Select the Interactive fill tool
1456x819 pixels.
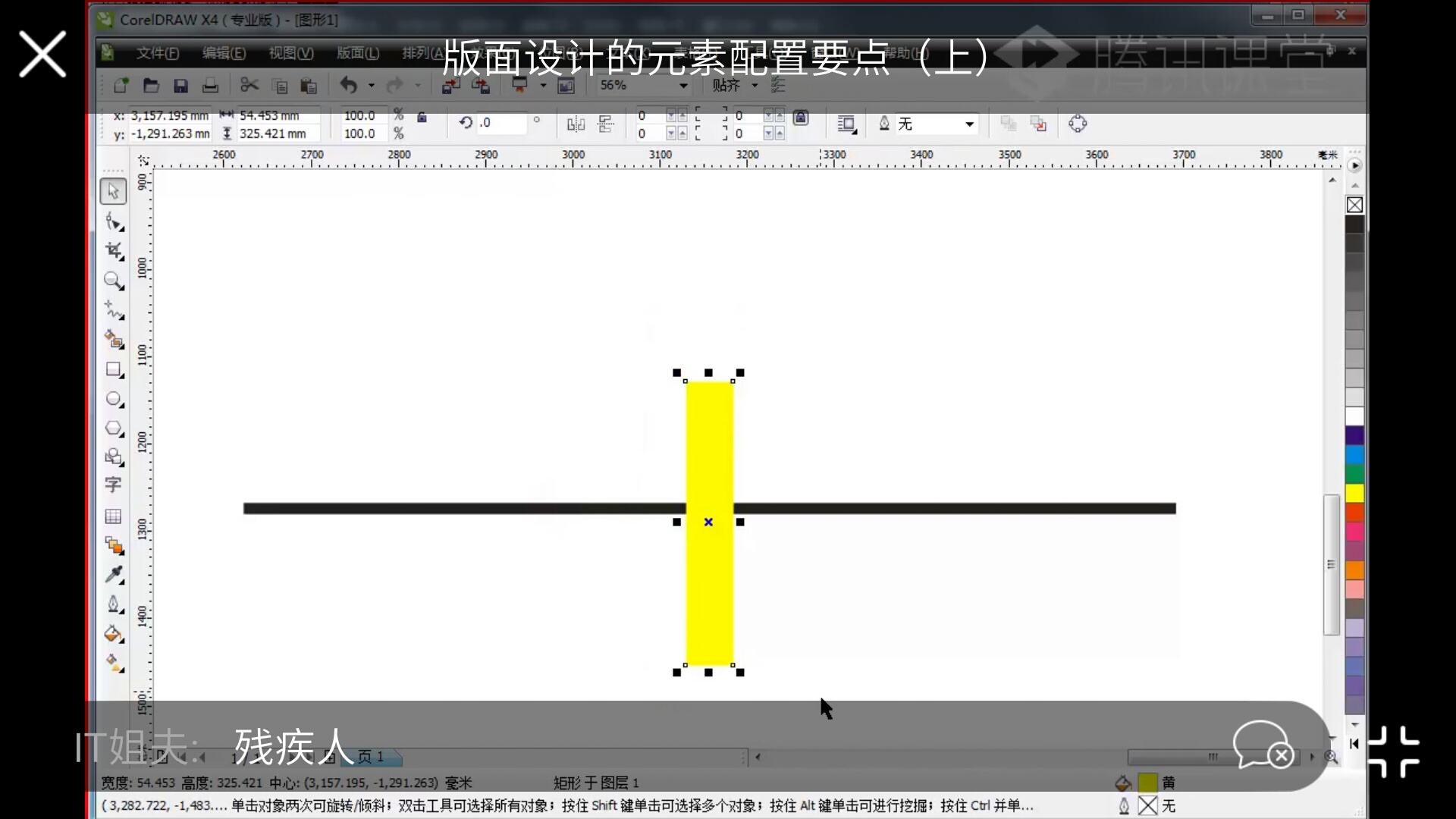click(x=114, y=664)
